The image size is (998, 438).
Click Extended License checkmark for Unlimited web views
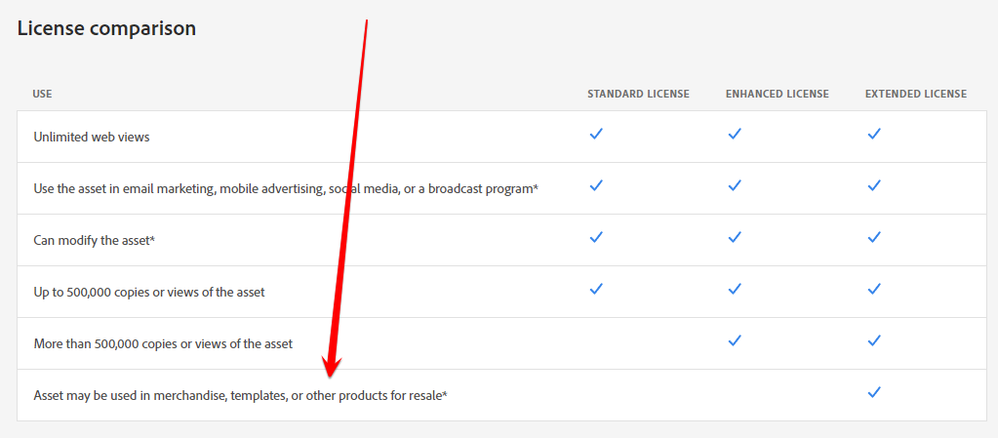coord(874,134)
